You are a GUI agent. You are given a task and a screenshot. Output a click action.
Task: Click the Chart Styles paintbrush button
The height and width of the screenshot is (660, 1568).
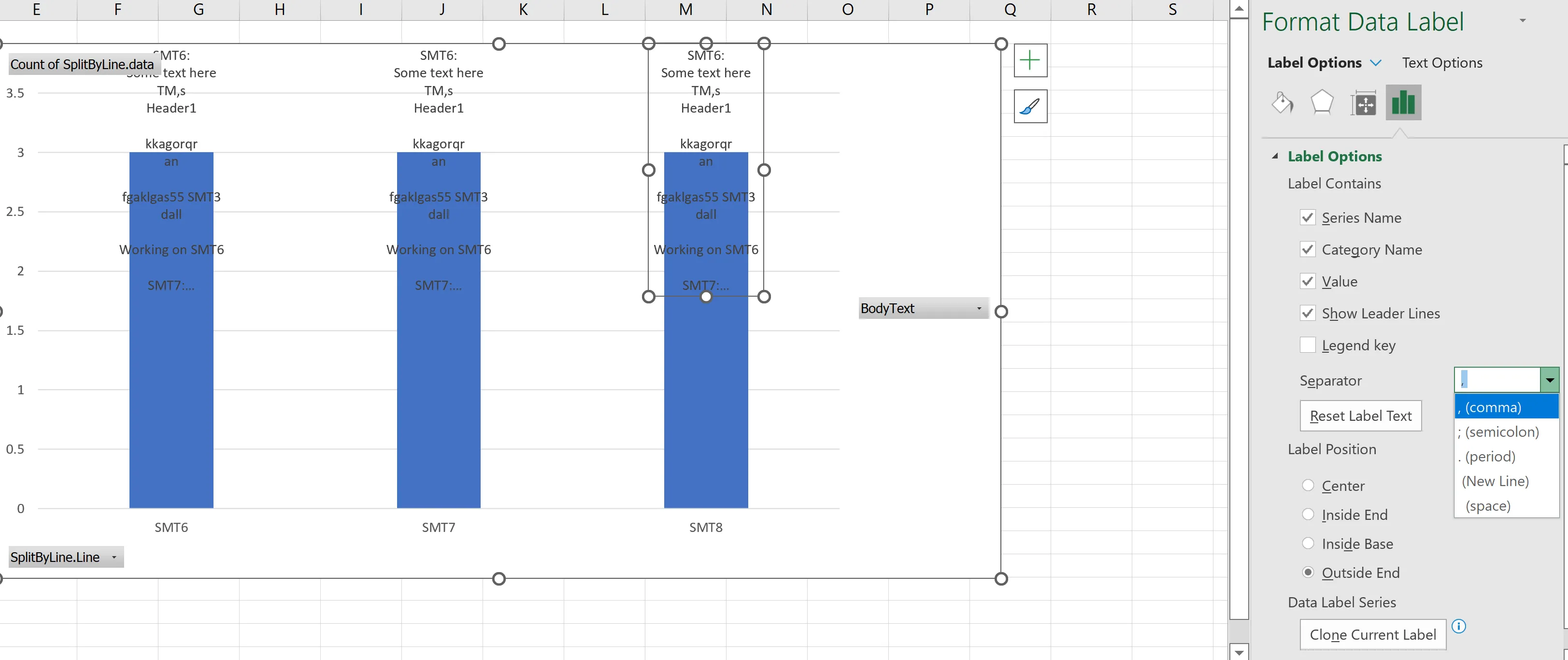click(1030, 107)
